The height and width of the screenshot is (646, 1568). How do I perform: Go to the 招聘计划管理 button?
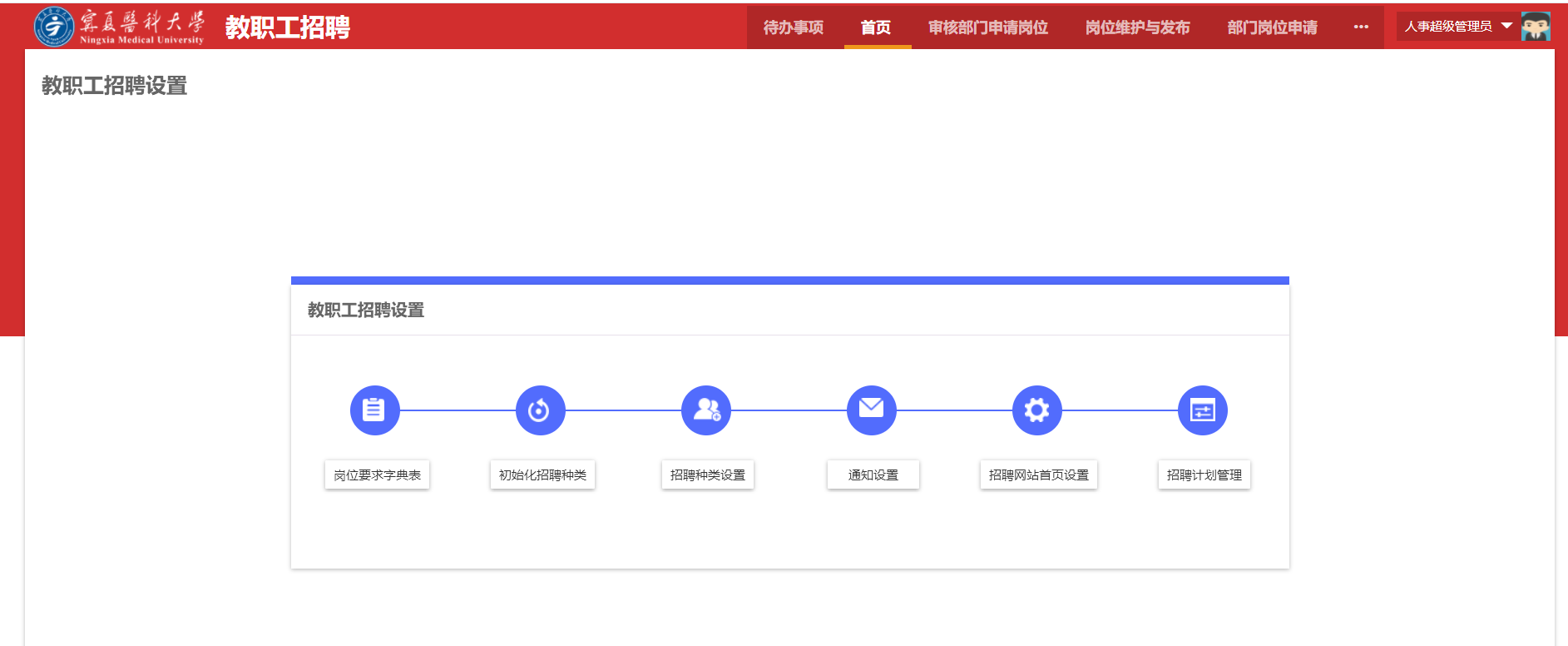tap(1204, 475)
